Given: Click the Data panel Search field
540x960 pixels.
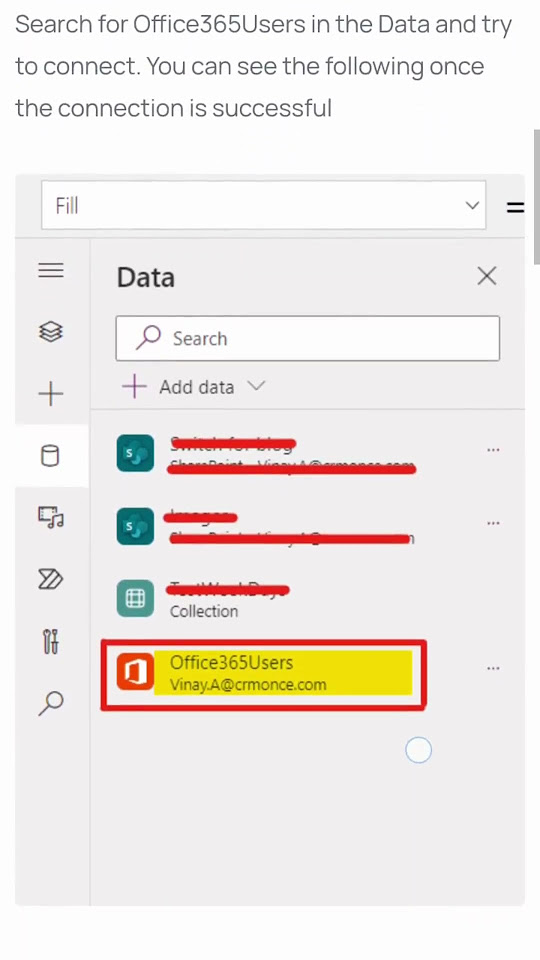Looking at the screenshot, I should coord(307,338).
